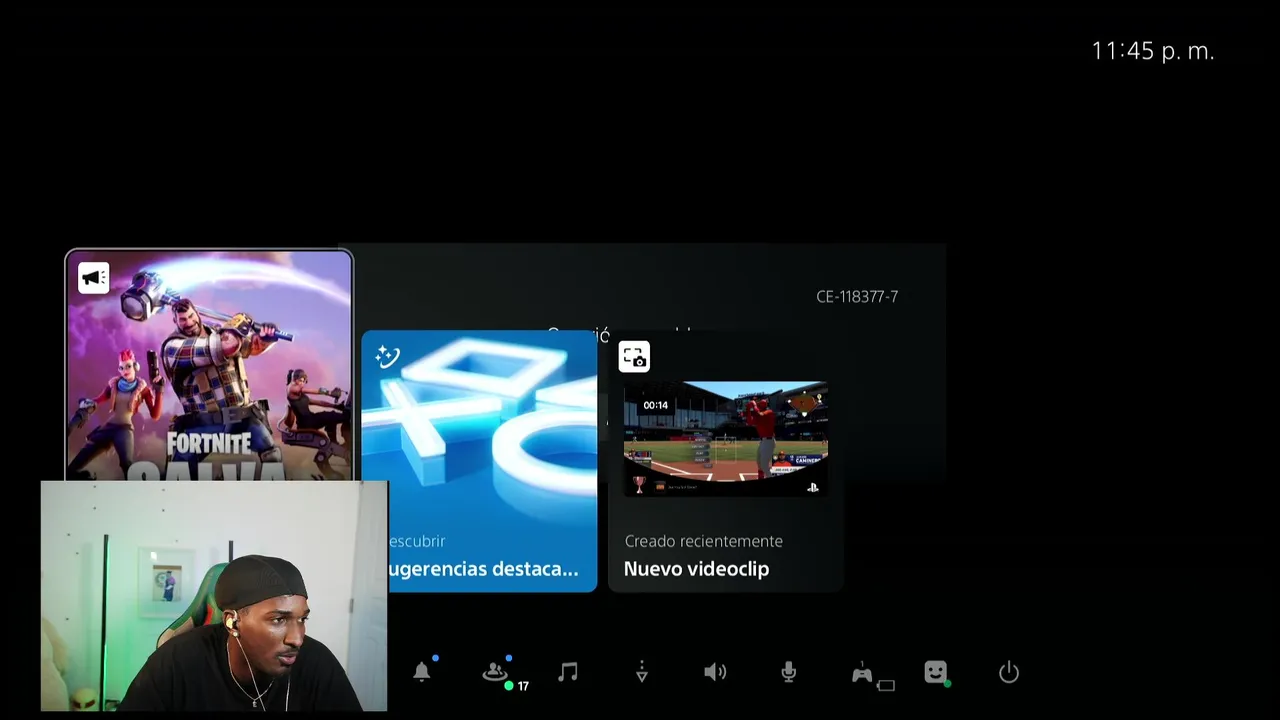Open the microphone icon

pyautogui.click(x=789, y=672)
